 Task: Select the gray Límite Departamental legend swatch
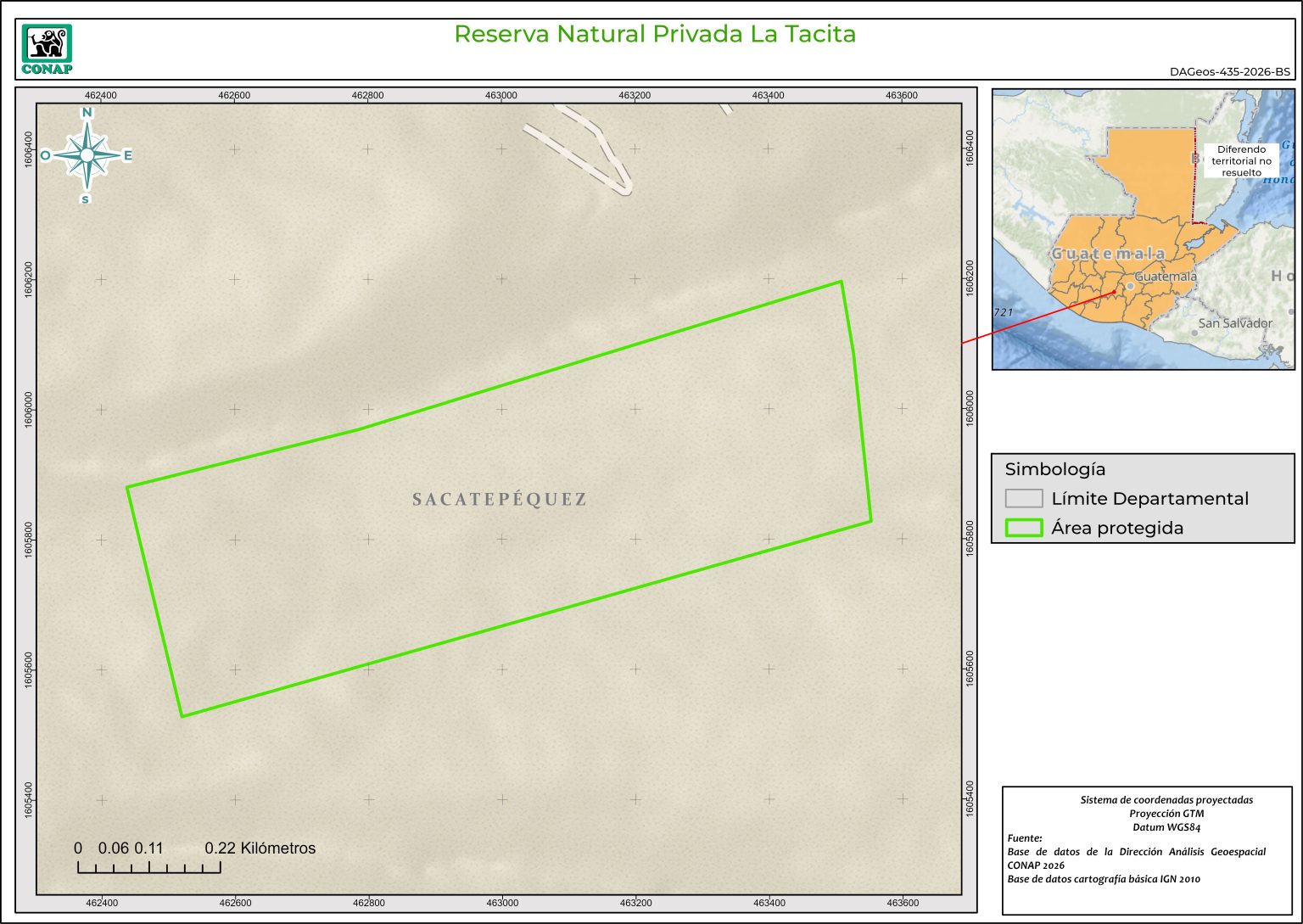pos(1023,499)
